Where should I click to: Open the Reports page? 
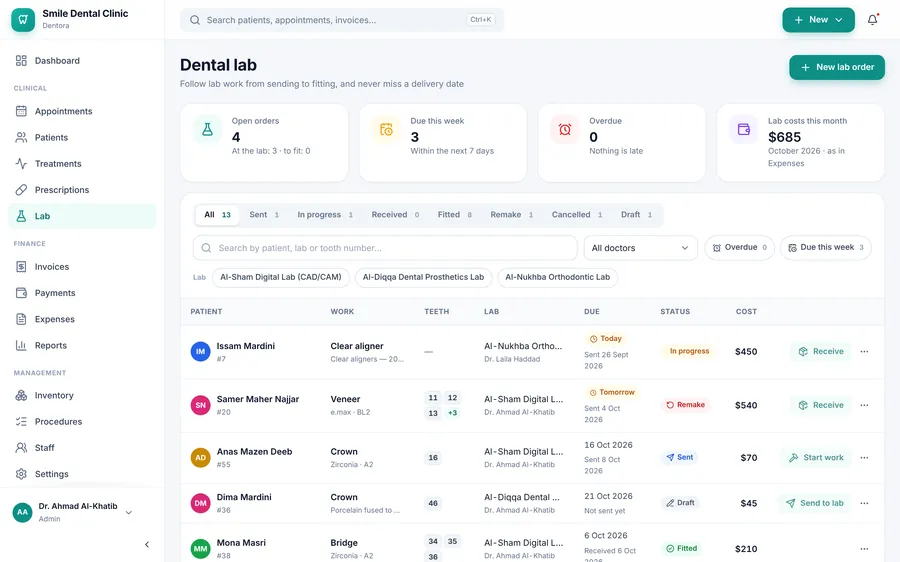82,345
